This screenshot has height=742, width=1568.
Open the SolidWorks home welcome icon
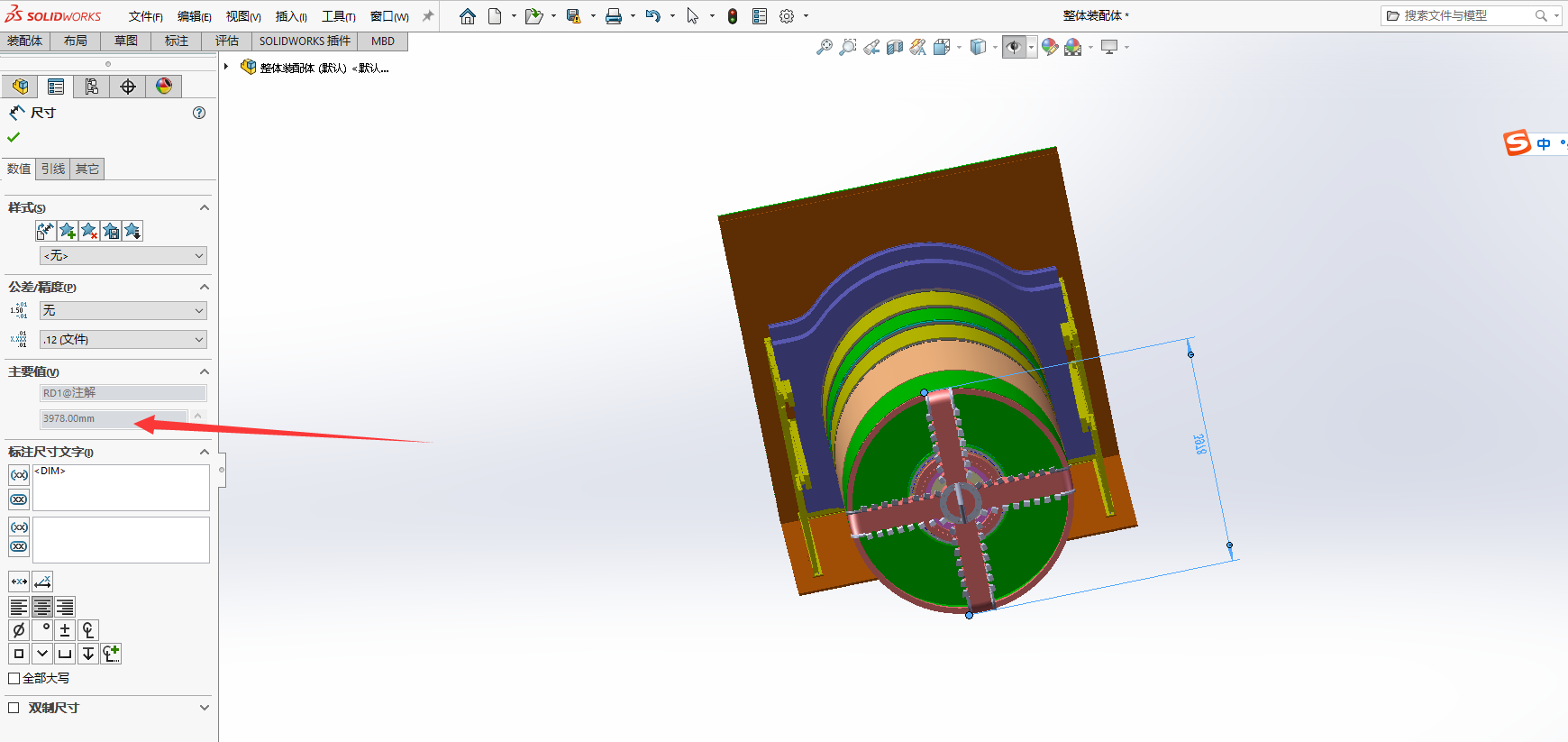click(x=467, y=16)
